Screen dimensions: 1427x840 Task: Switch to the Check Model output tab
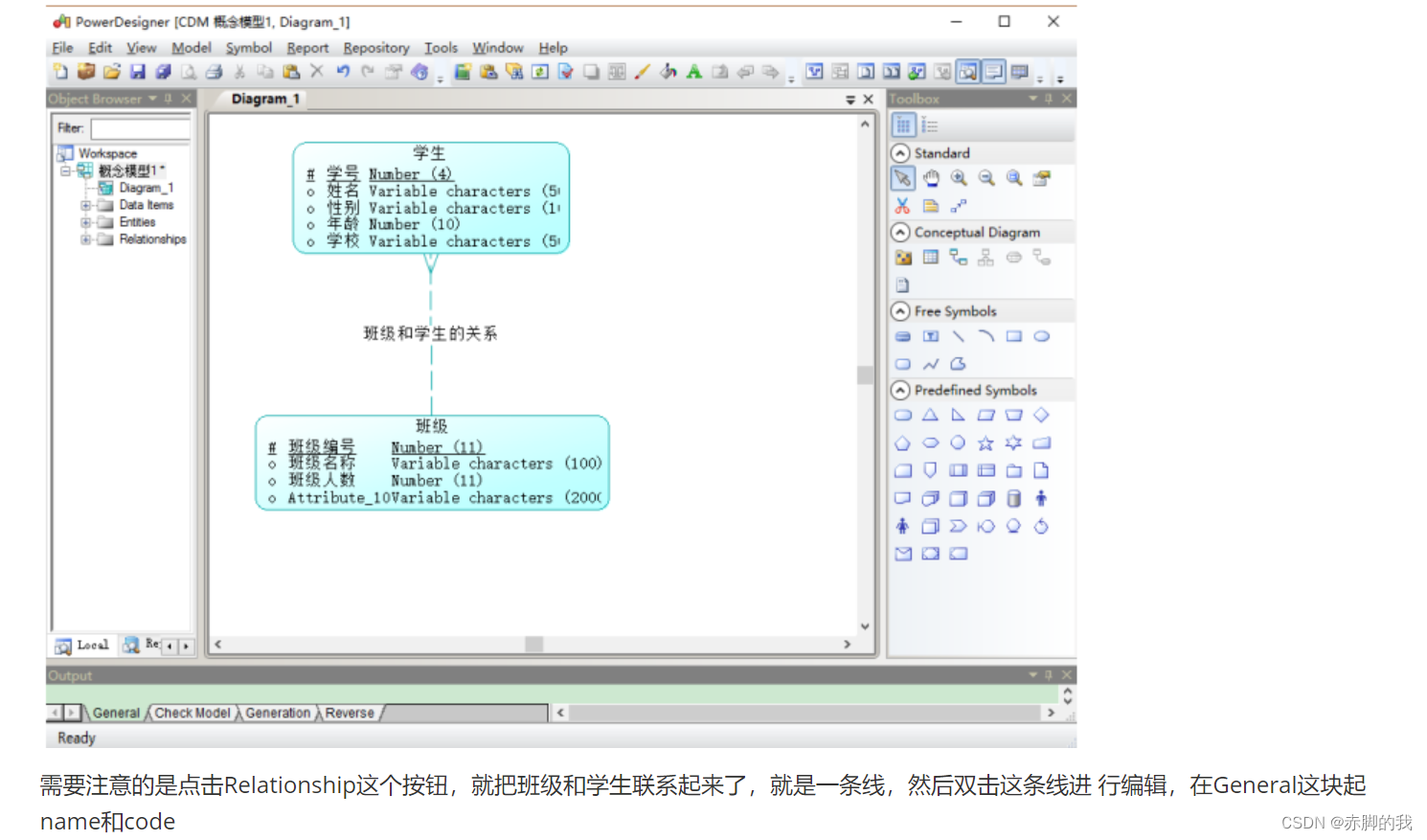tap(192, 713)
